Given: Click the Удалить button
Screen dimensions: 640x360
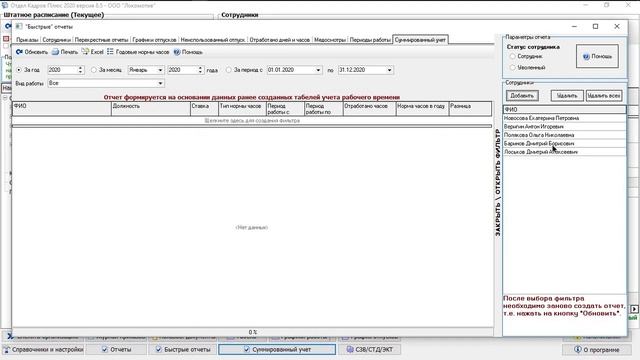Looking at the screenshot, I should click(567, 96).
